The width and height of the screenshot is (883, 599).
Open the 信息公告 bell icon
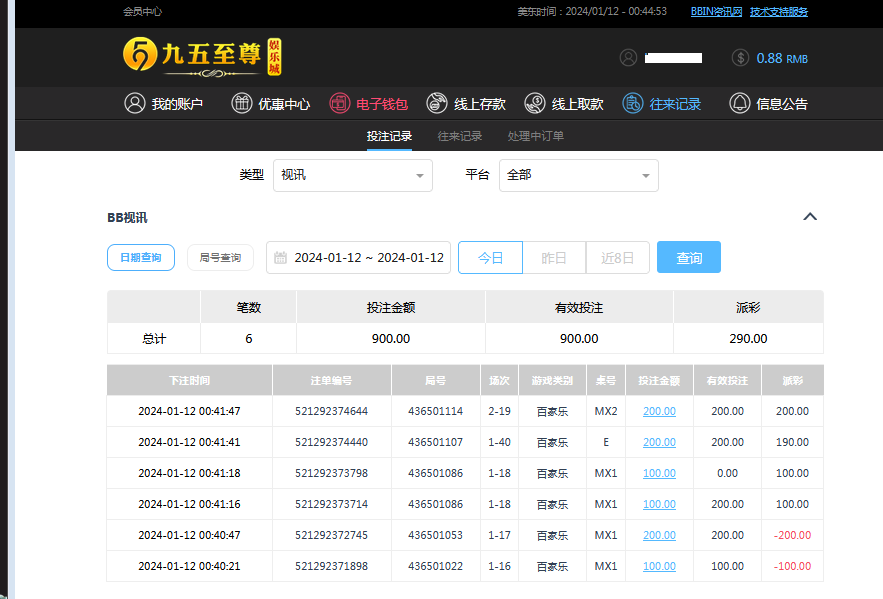[x=740, y=103]
